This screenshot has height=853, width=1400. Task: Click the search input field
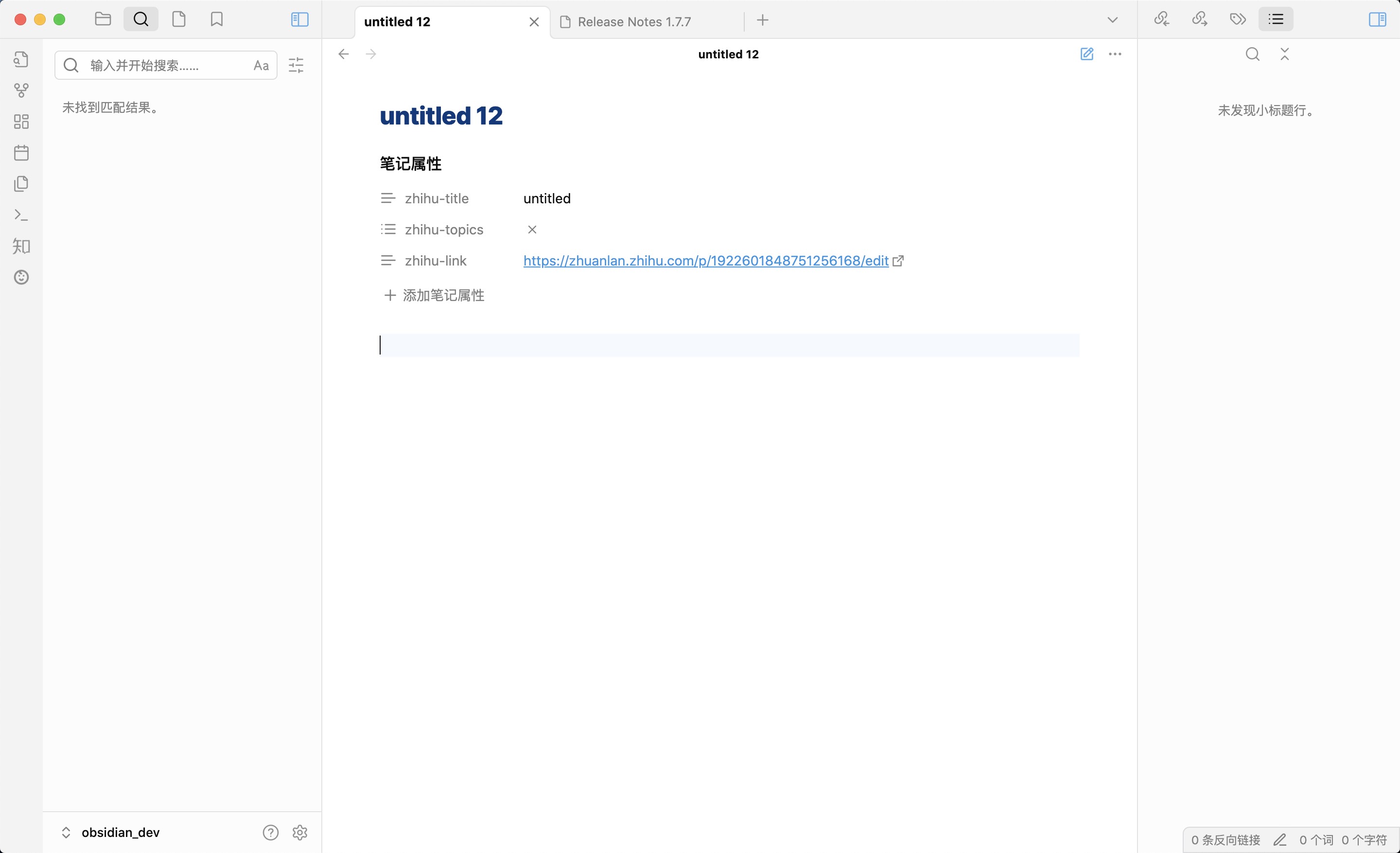click(x=165, y=65)
